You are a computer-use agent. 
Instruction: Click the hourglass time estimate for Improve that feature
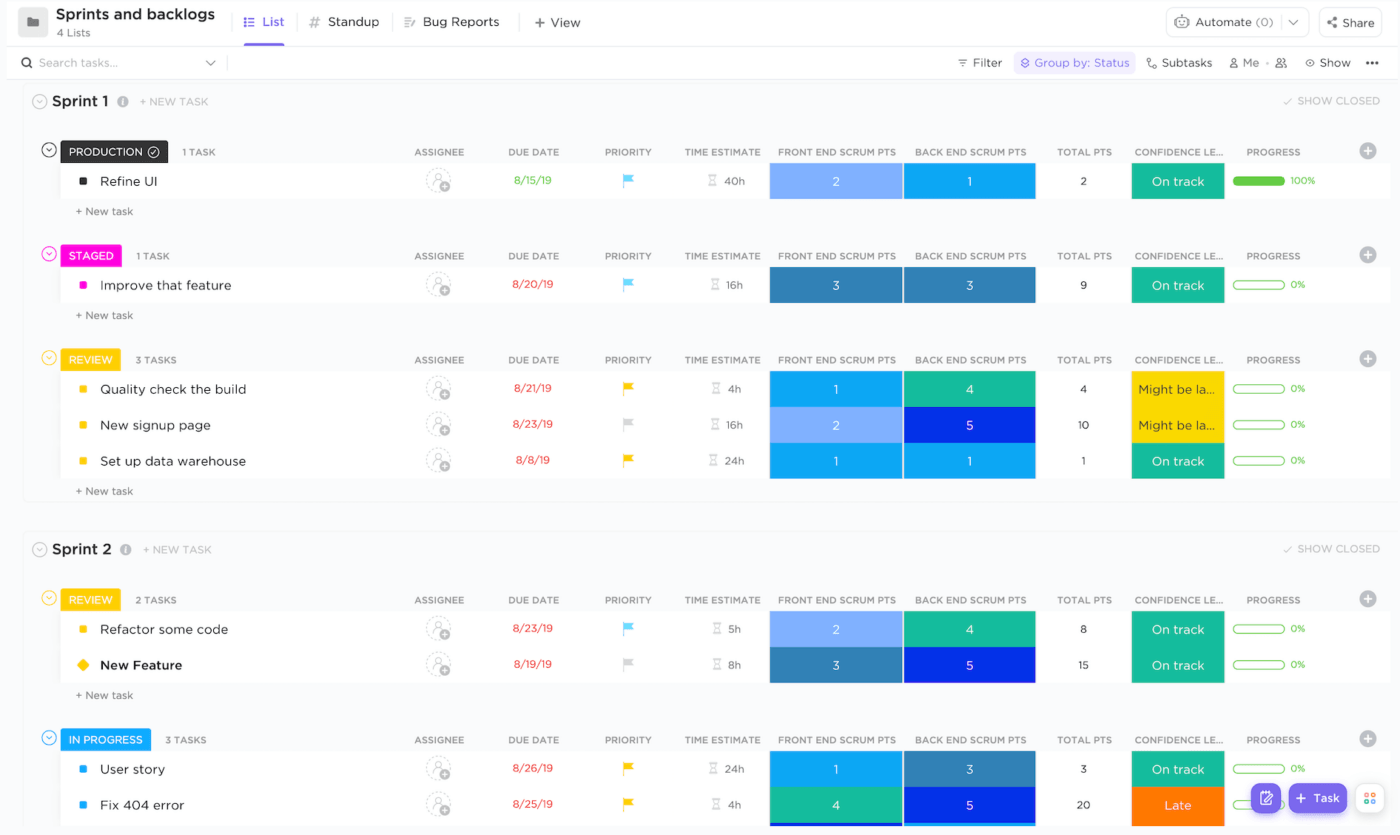[714, 285]
